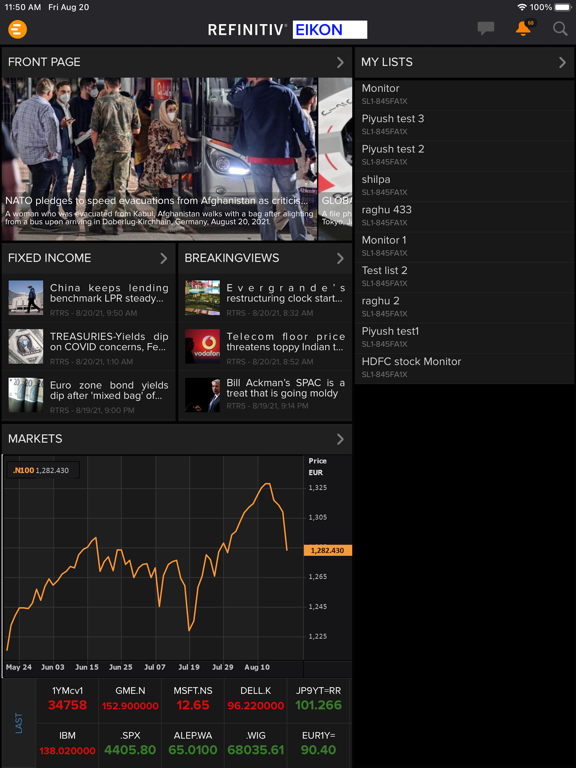Screen dimensions: 576x768
Task: Select the Test list 2 entry
Action: (464, 277)
